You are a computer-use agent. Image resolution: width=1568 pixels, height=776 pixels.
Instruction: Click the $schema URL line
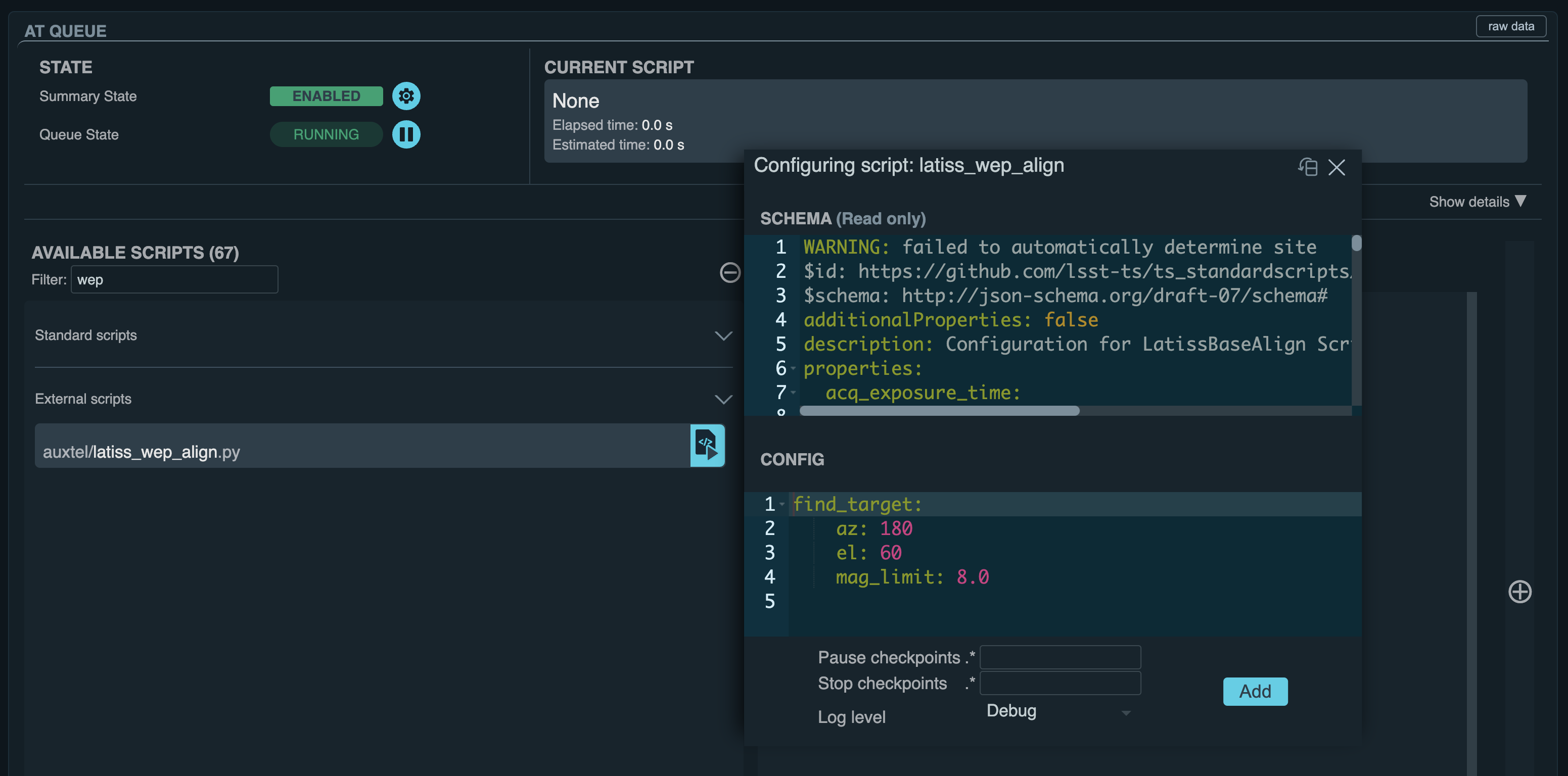(x=1065, y=296)
